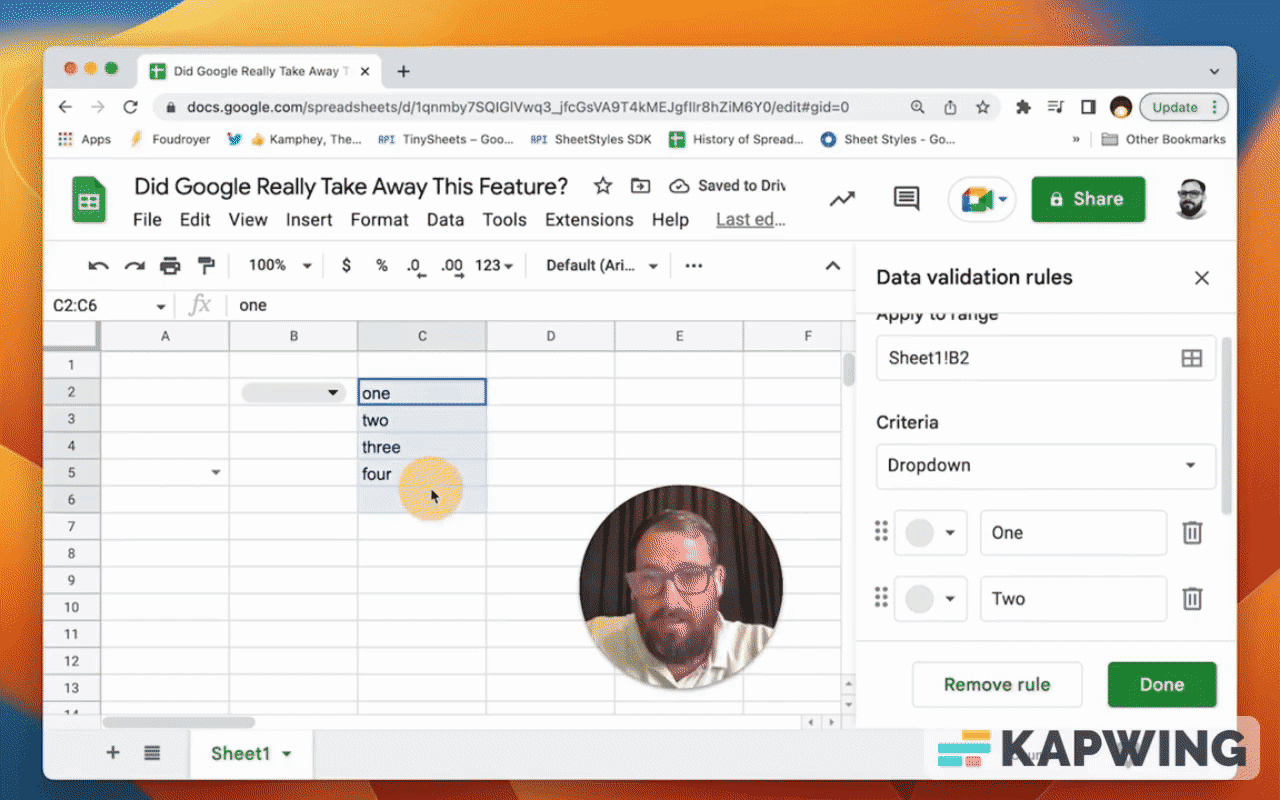Open the font Default (Ari...) dropdown
Image resolution: width=1280 pixels, height=800 pixels.
point(602,266)
